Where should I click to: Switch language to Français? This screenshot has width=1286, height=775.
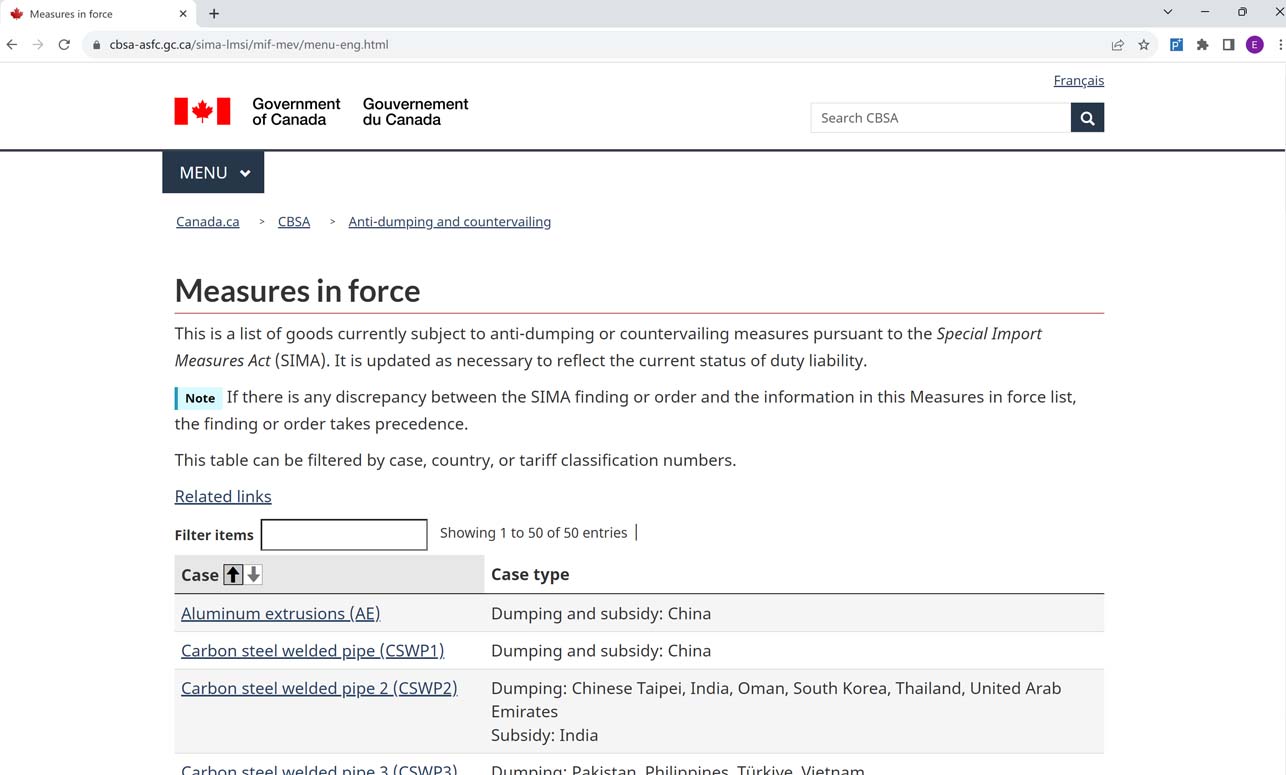coord(1078,80)
